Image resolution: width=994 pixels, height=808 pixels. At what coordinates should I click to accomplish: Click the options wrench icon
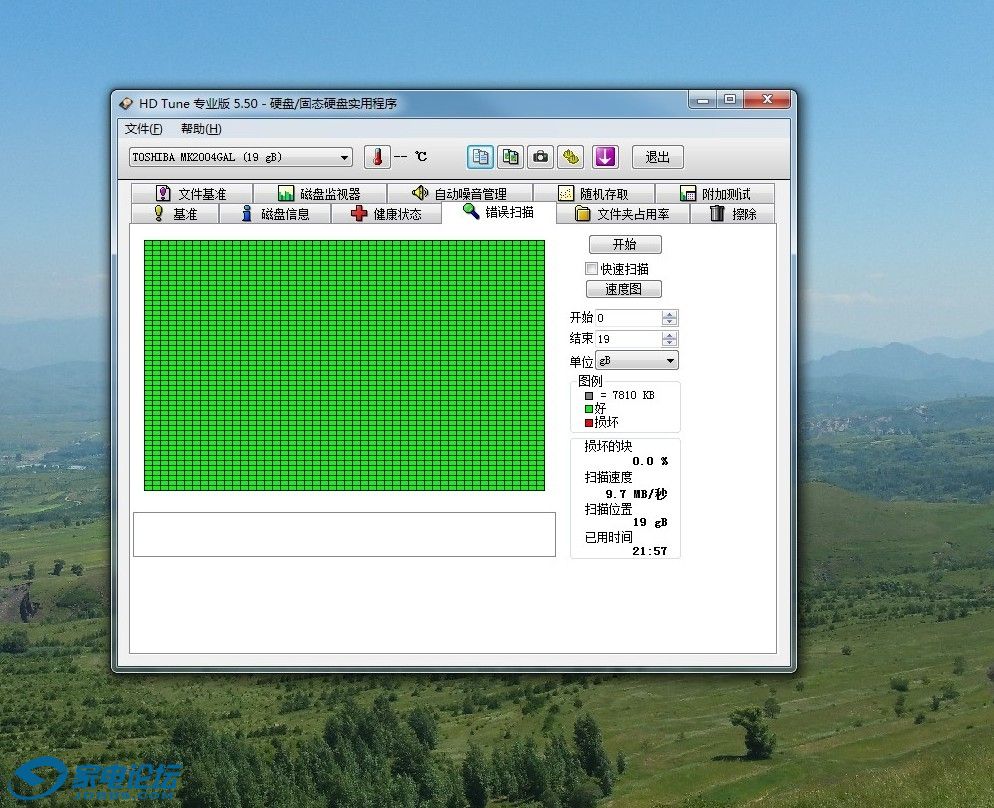click(570, 157)
